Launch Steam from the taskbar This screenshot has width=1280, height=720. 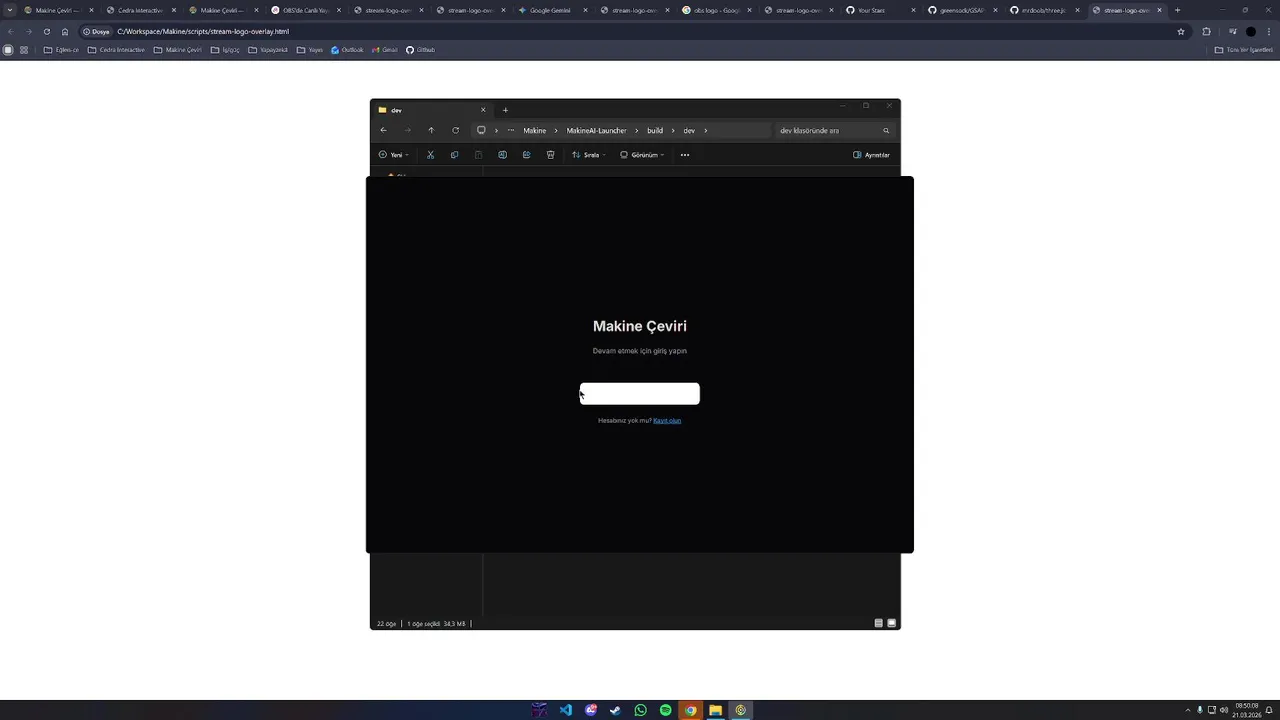click(x=615, y=710)
